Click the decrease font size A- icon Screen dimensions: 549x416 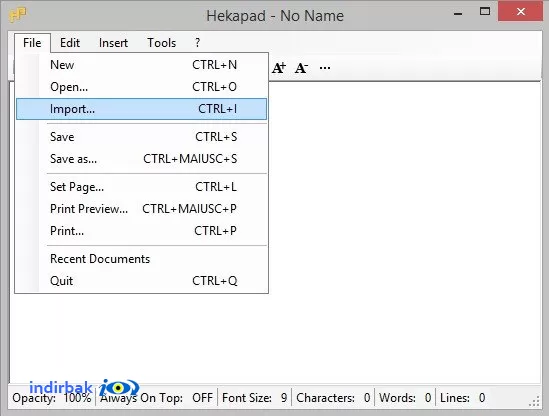click(x=301, y=68)
